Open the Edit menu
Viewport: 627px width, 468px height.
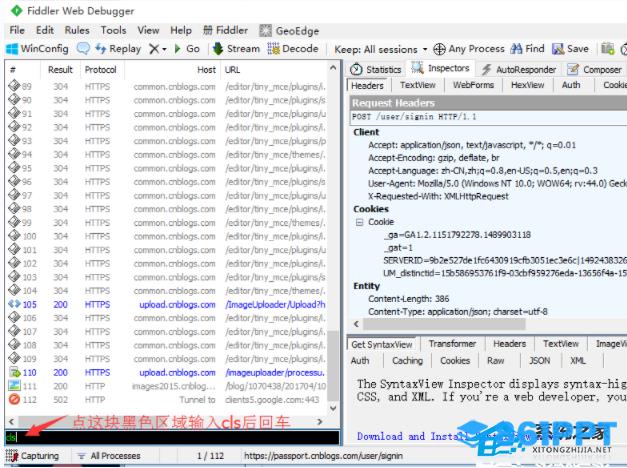(44, 30)
